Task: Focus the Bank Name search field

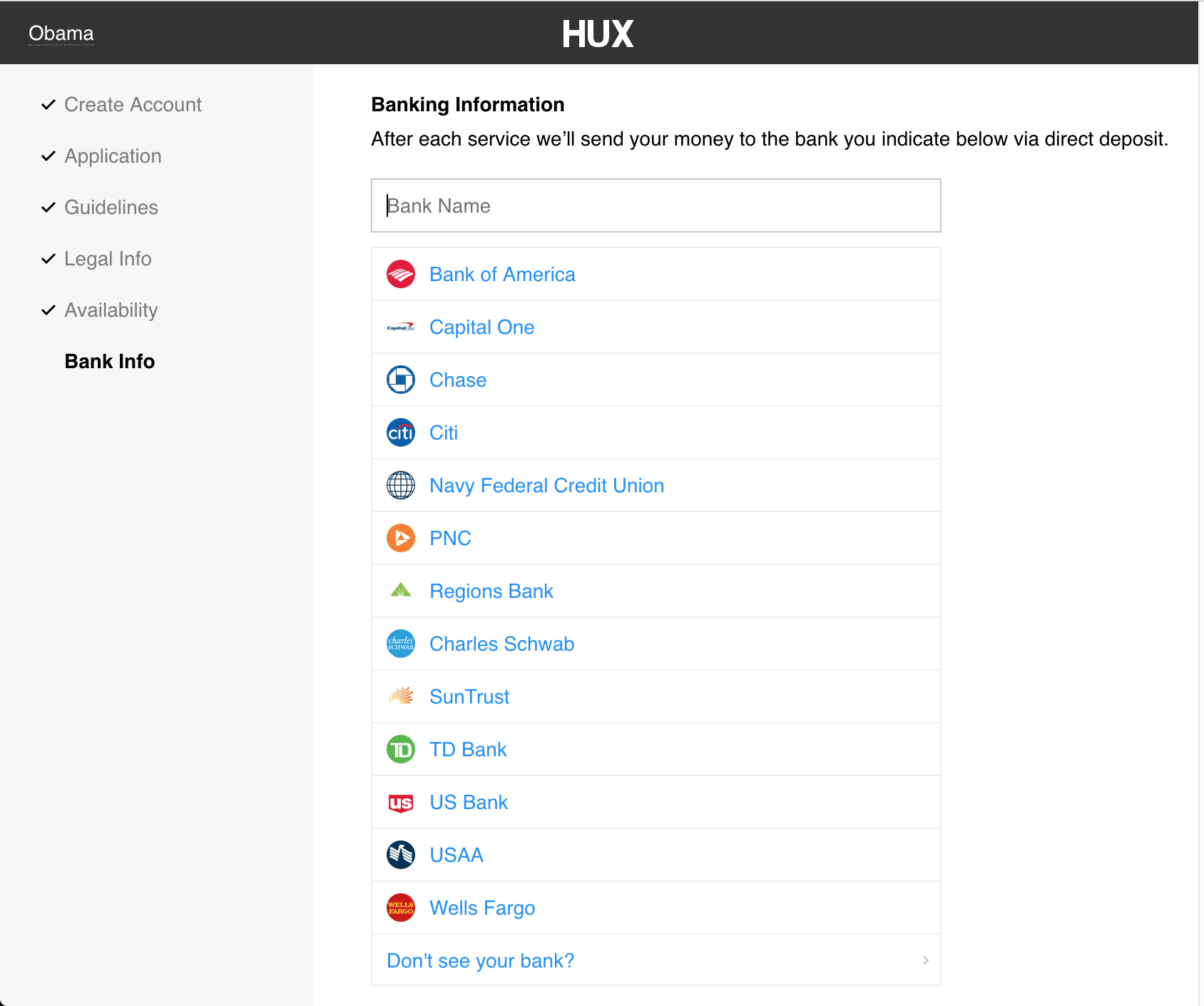Action: click(656, 205)
